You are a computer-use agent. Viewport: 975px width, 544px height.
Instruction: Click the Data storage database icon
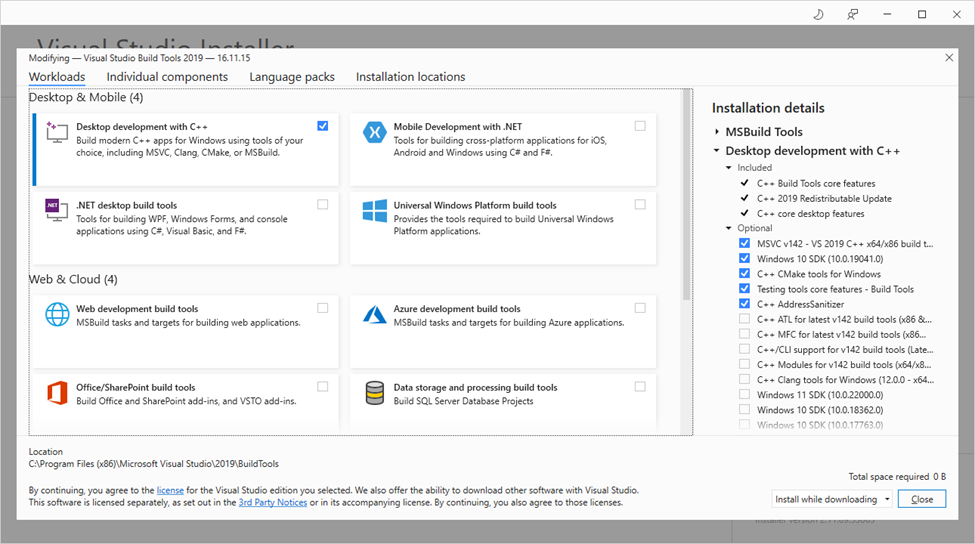(x=374, y=393)
